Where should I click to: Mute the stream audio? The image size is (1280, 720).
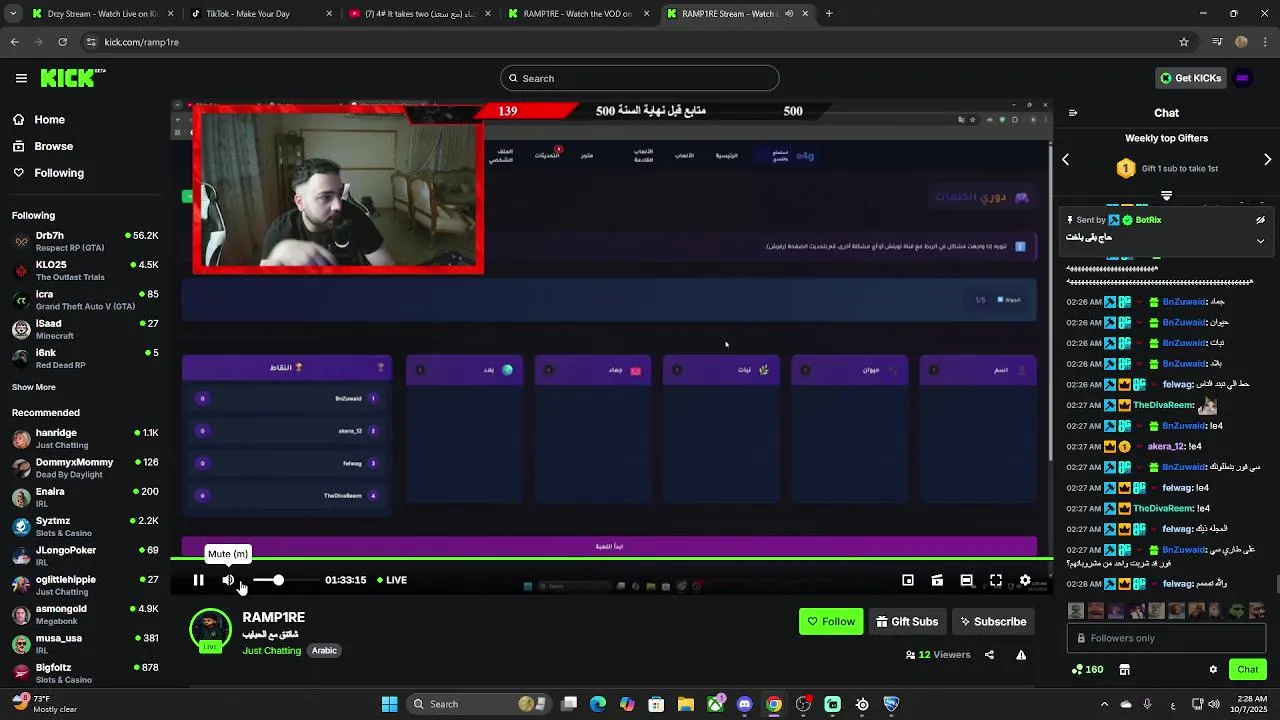pyautogui.click(x=228, y=580)
